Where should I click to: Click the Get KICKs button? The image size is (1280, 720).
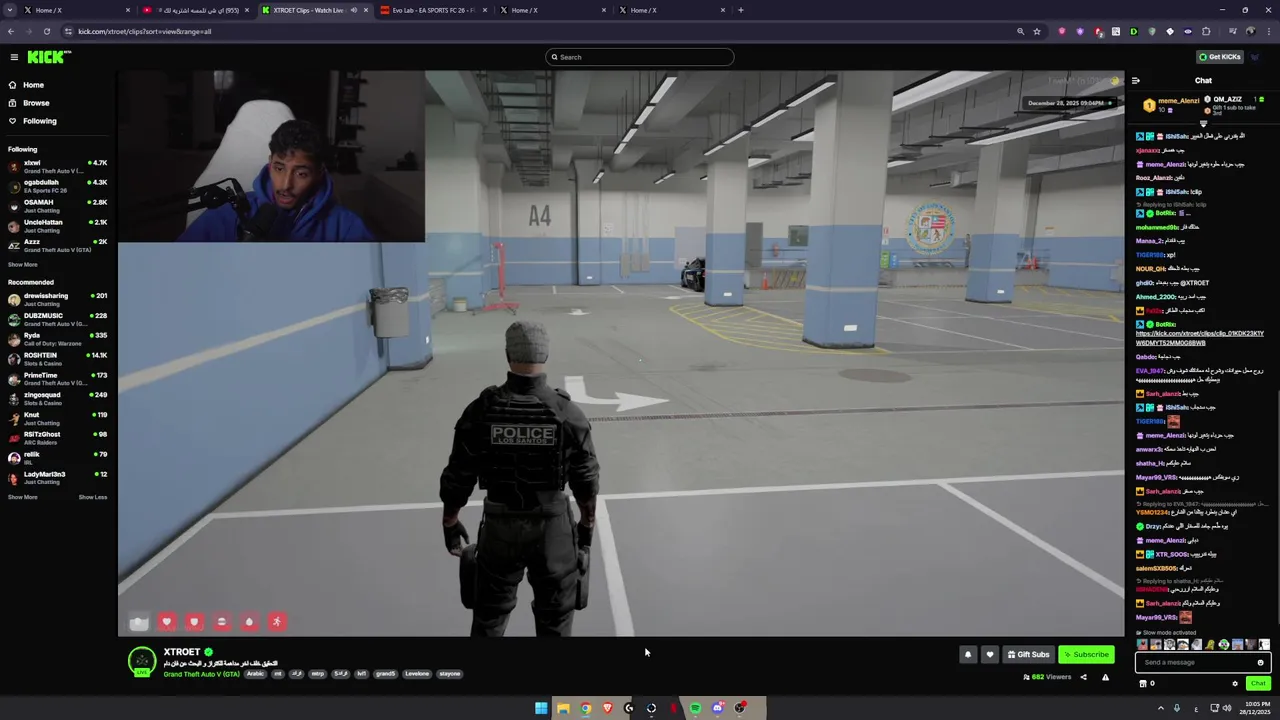pyautogui.click(x=1220, y=57)
